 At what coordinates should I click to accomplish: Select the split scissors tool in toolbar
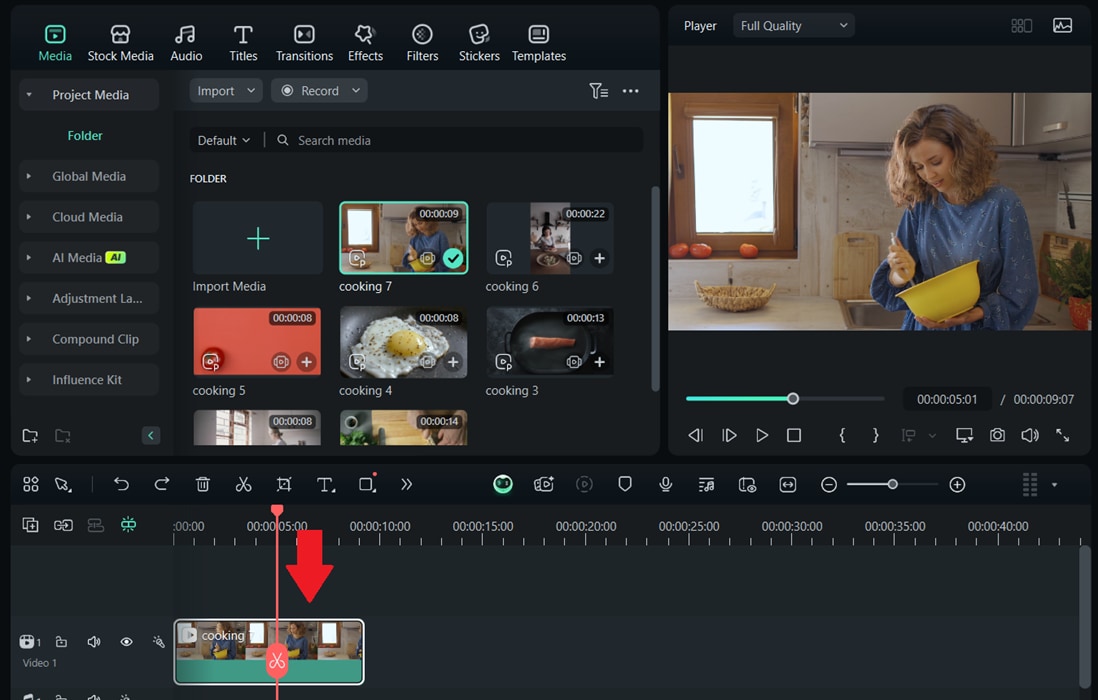click(243, 484)
